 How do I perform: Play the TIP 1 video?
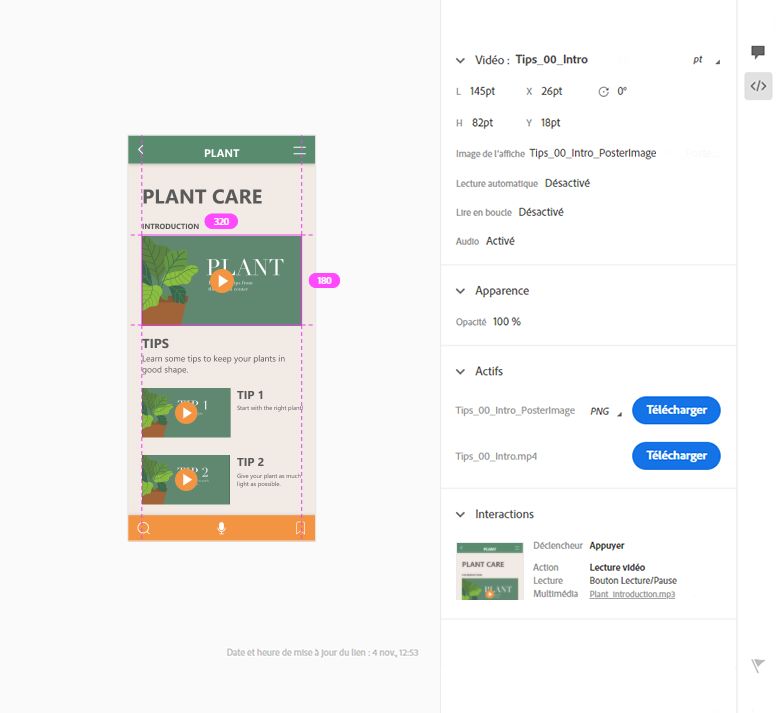186,413
